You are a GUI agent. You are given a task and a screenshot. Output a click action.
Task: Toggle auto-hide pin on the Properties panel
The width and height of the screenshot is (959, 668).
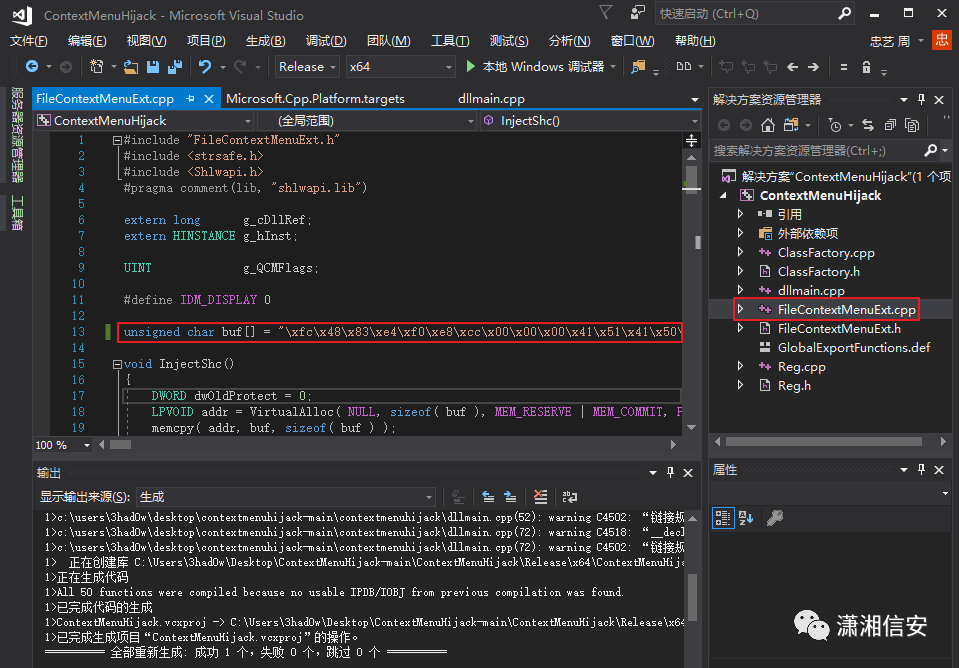pyautogui.click(x=921, y=469)
